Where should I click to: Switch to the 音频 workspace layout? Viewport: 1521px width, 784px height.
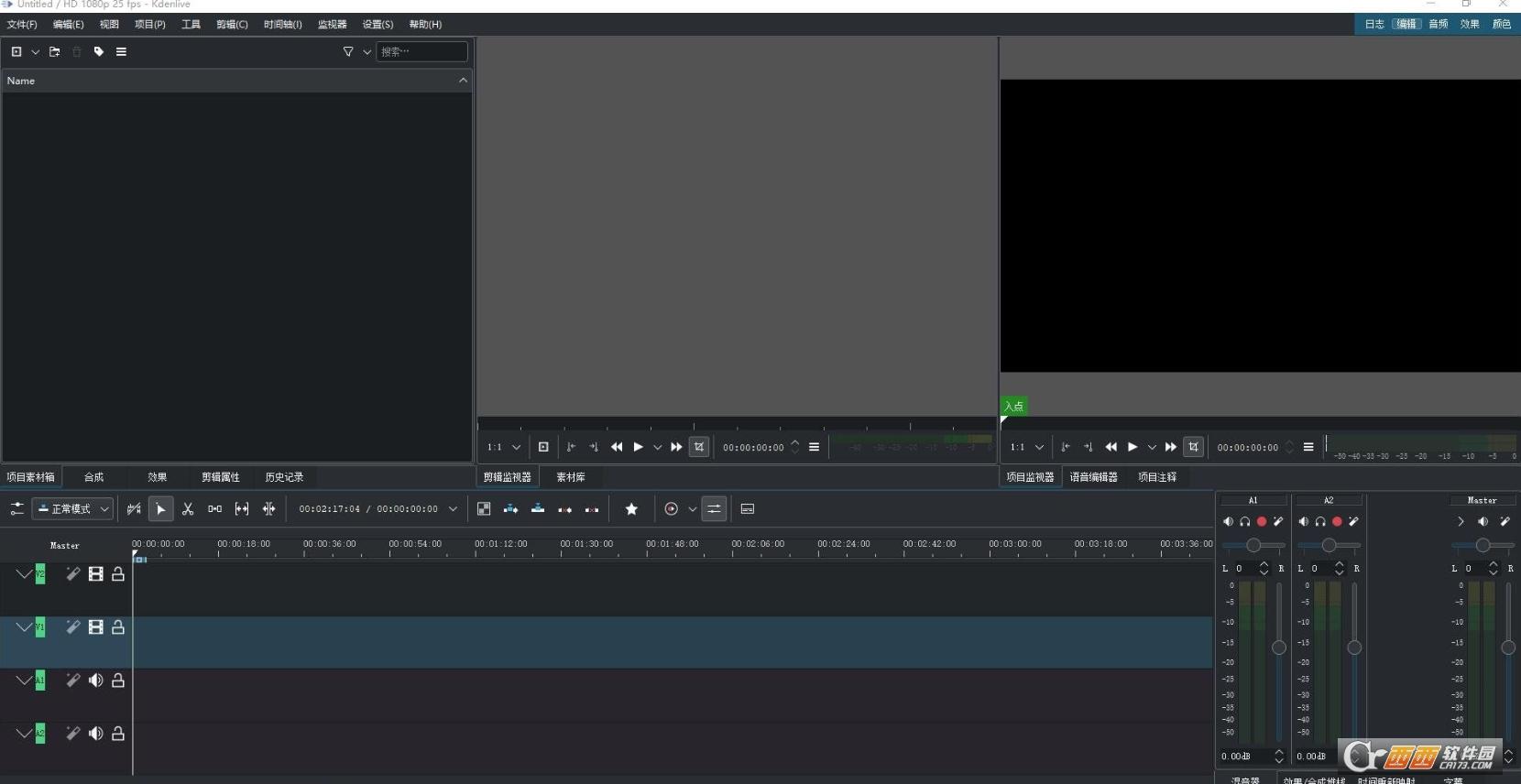tap(1439, 25)
